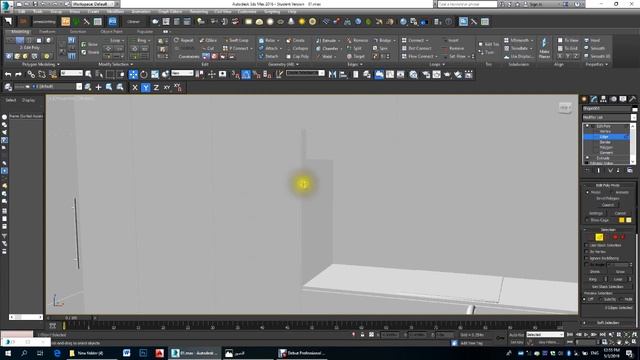Screen dimensions: 640x360
Task: Click Get Stack Selection button
Action: pyautogui.click(x=608, y=287)
